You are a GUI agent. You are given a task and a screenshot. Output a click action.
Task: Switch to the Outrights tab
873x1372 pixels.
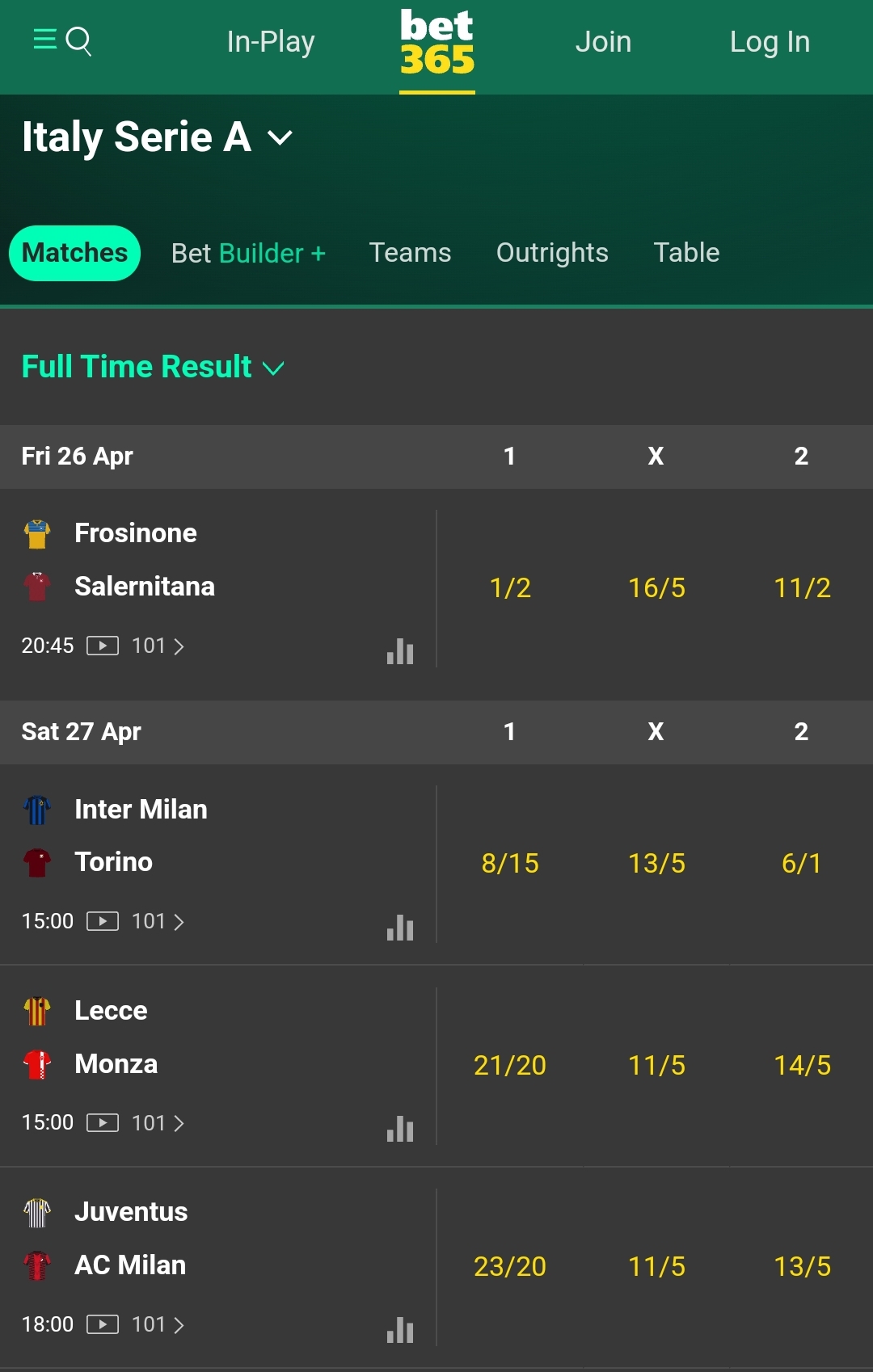[x=552, y=253]
